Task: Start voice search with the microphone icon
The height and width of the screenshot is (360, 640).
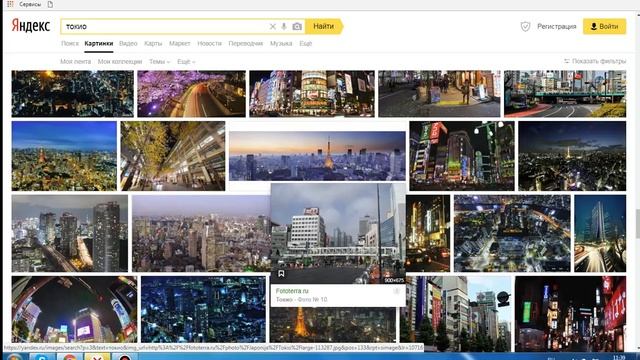Action: tap(284, 27)
